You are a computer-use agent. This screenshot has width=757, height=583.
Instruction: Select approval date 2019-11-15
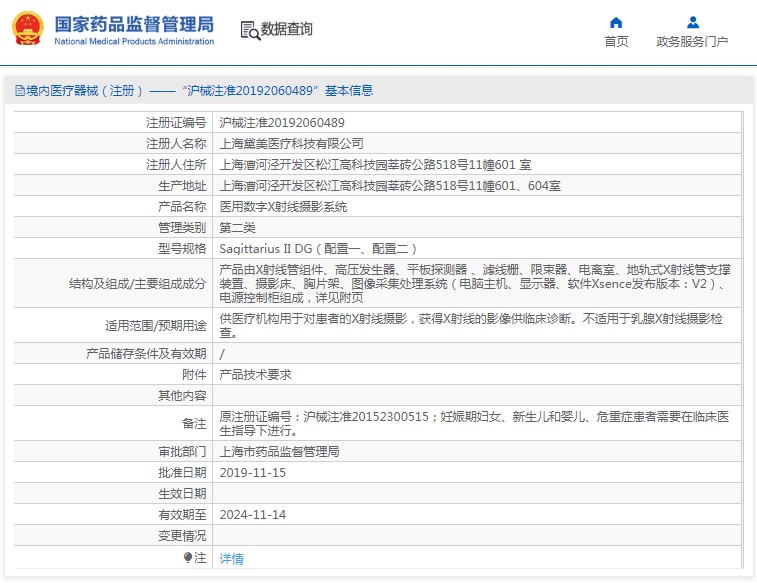point(252,472)
